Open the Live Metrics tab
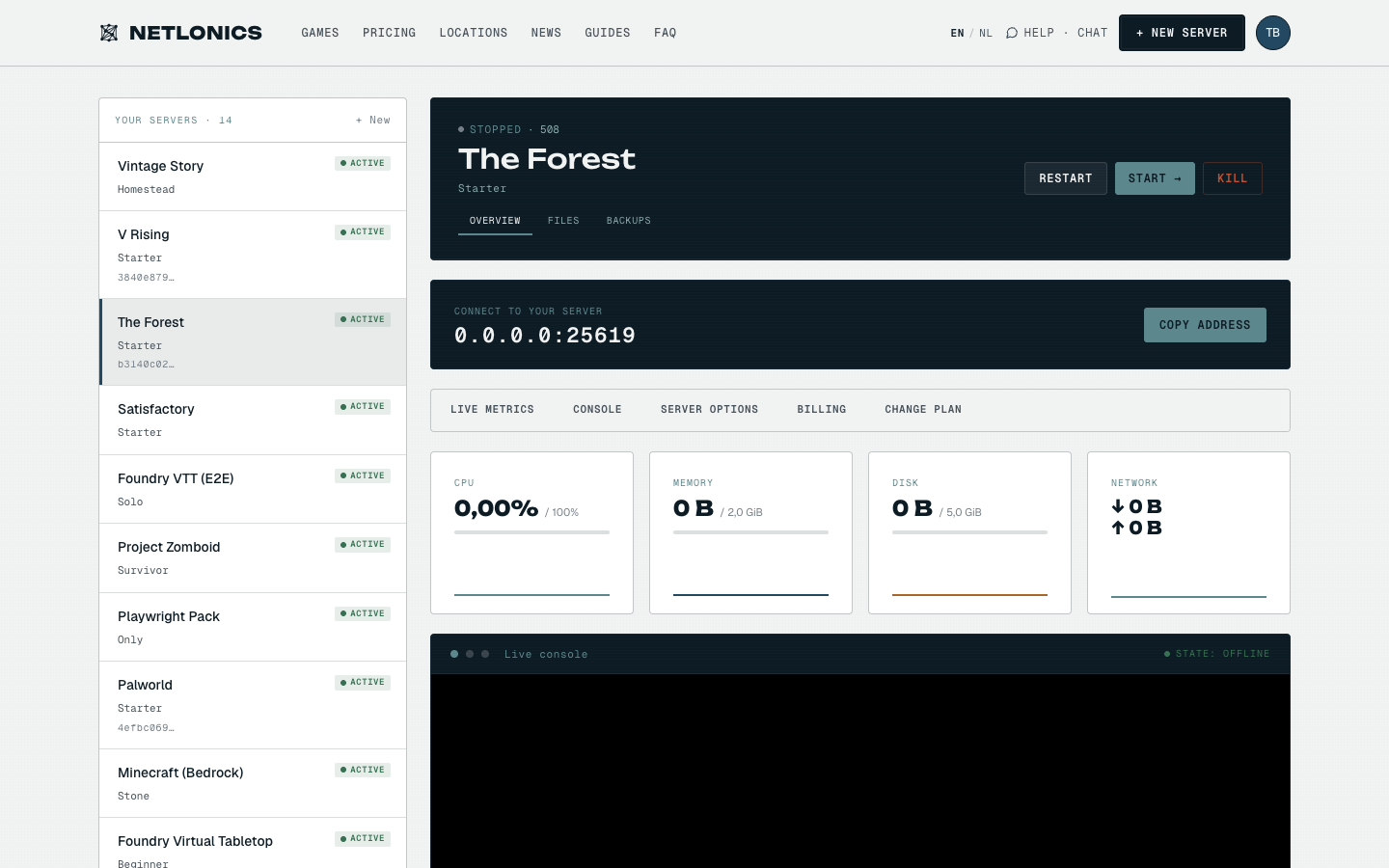 coord(492,410)
